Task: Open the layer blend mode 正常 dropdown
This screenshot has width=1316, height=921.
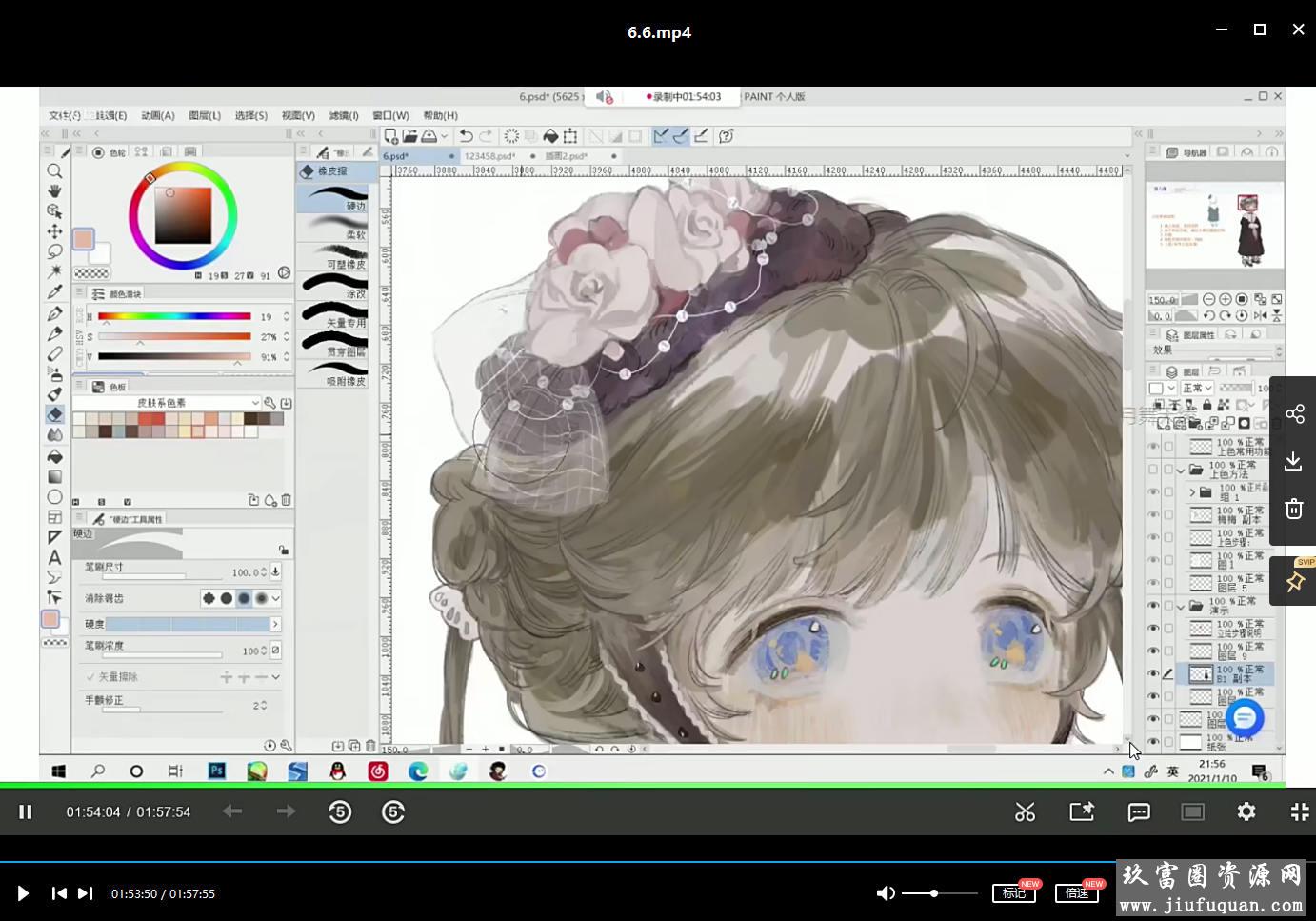Action: tap(1197, 389)
